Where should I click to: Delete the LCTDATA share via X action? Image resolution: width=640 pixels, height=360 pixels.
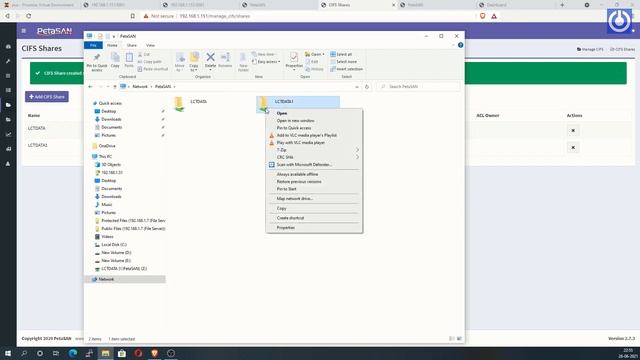573,131
